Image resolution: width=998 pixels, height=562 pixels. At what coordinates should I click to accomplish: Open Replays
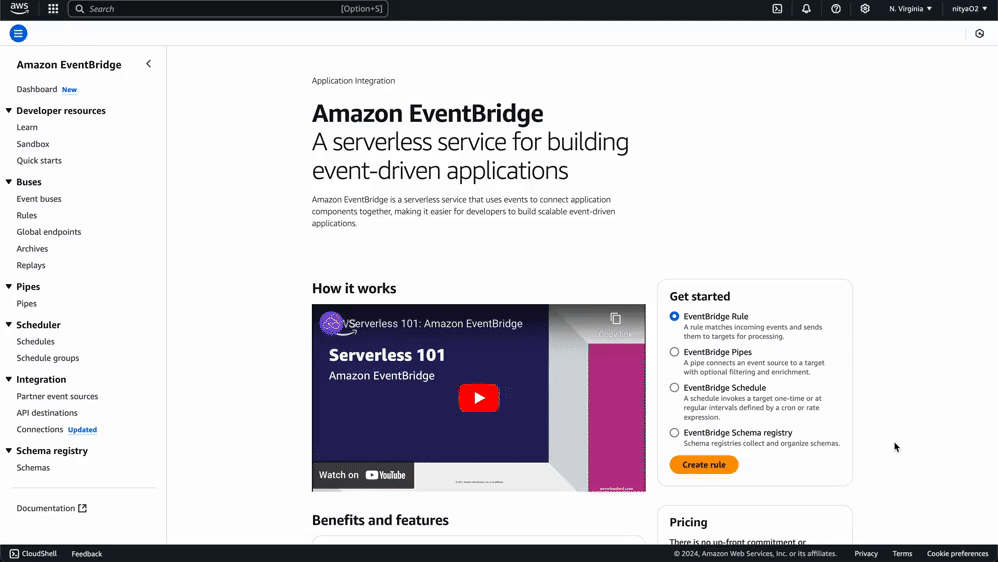pos(31,265)
